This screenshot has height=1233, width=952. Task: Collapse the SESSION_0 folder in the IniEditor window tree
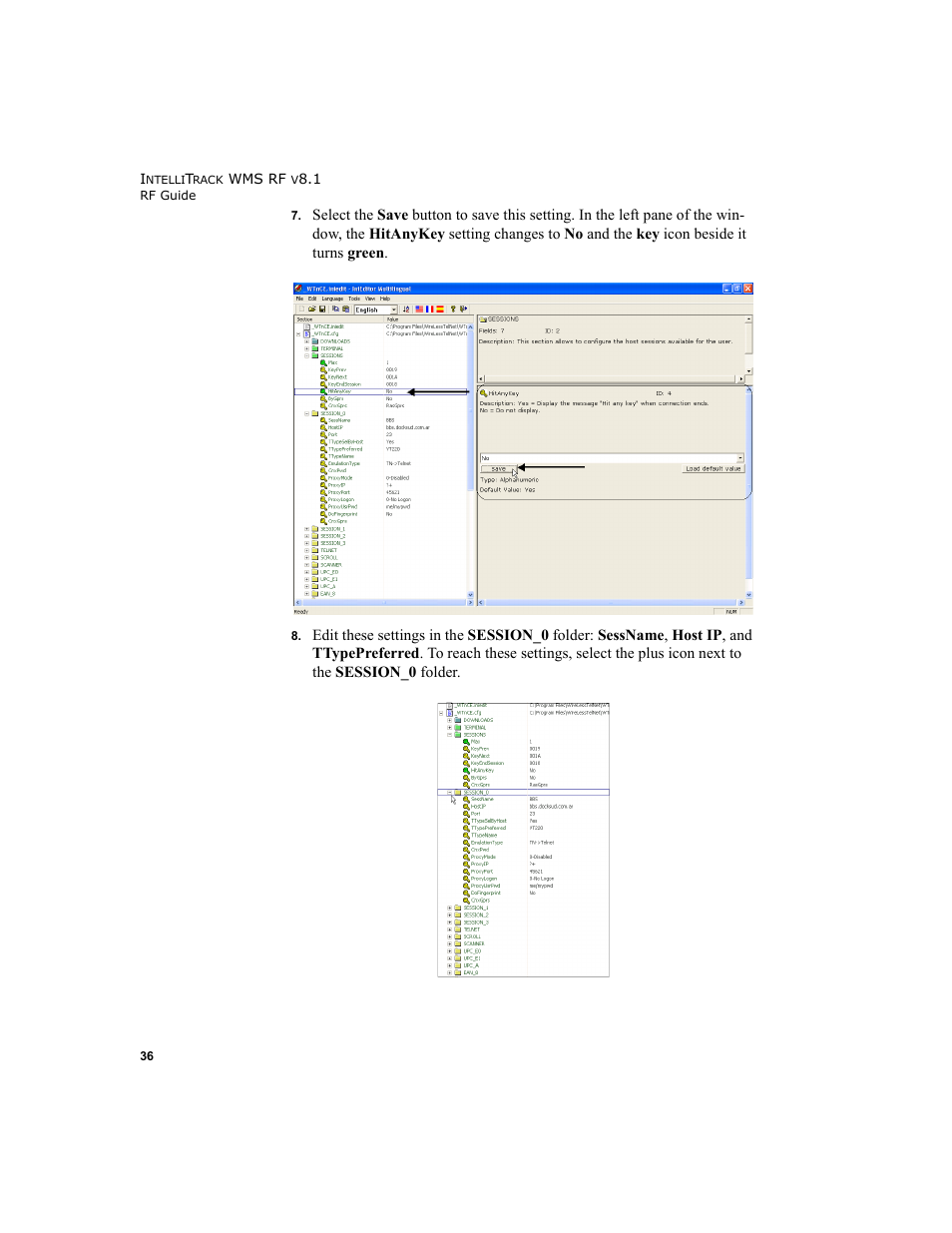tap(307, 413)
